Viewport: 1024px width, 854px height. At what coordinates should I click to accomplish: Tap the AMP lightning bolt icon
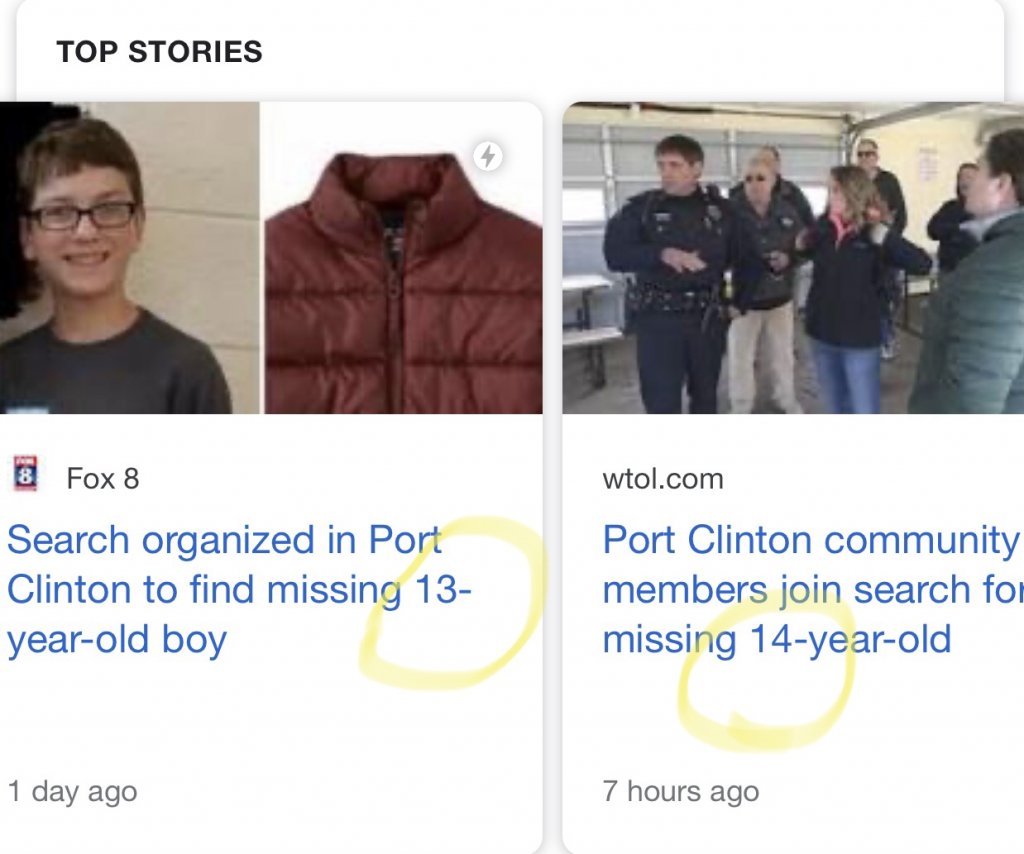(487, 156)
